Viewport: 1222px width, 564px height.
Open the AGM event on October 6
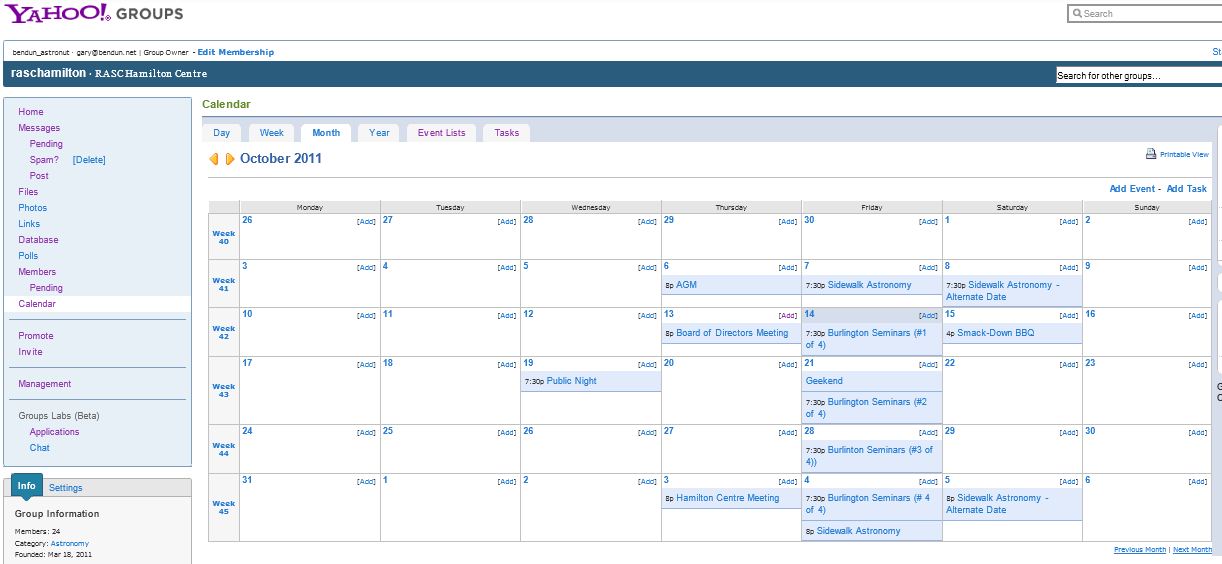(x=686, y=285)
